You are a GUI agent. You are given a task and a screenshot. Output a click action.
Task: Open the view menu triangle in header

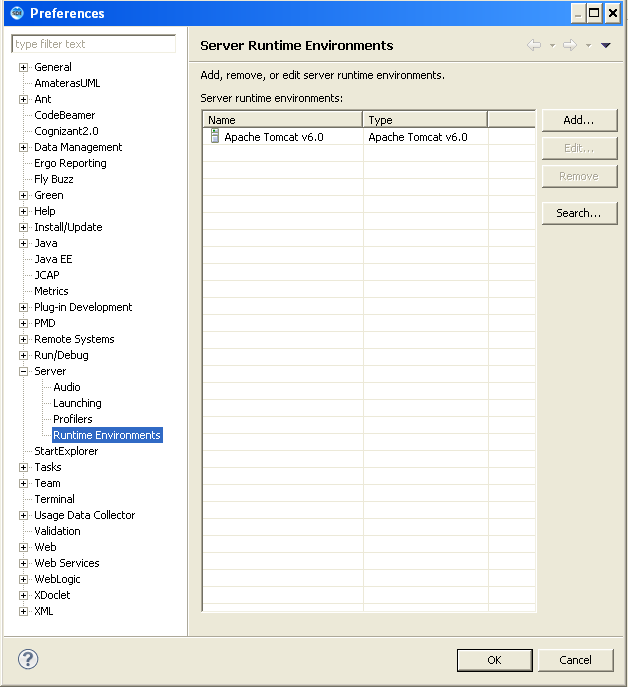606,45
